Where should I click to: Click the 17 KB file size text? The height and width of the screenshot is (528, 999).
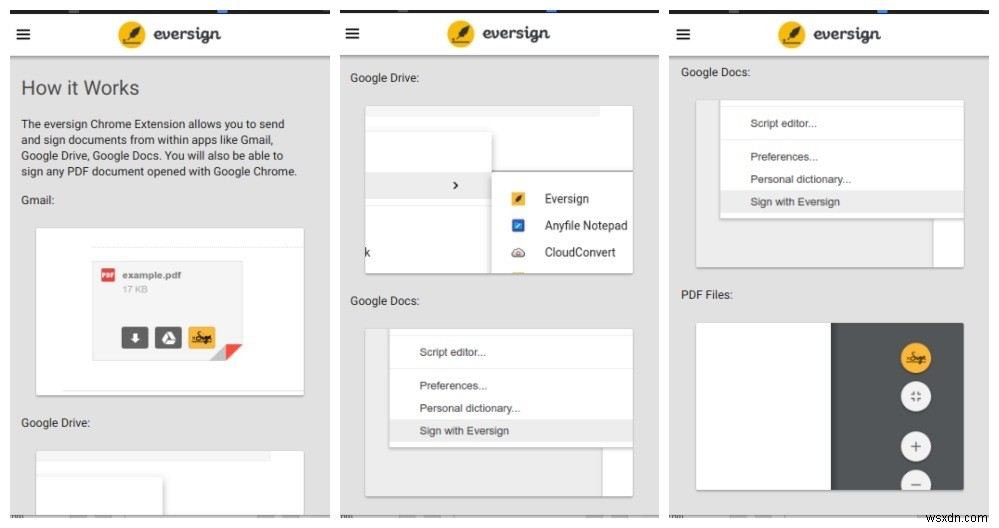click(135, 289)
